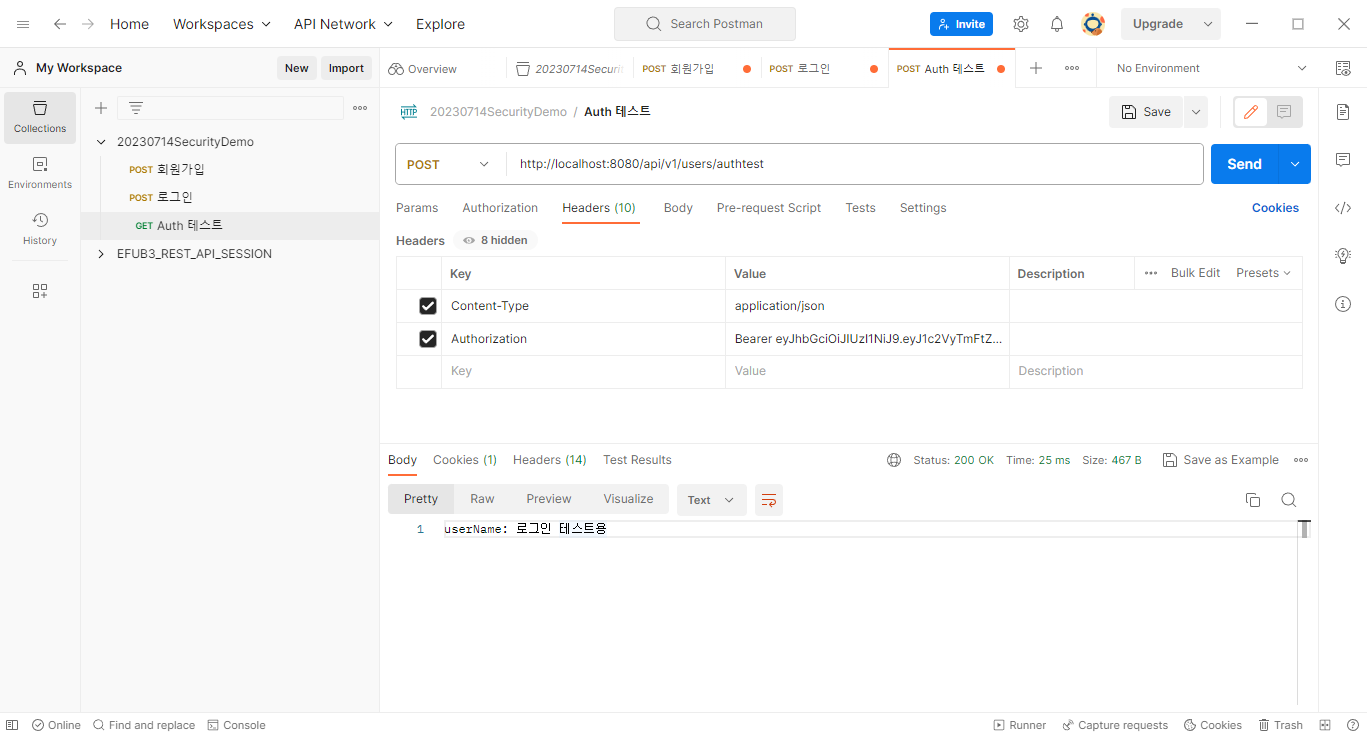Open the Comments icon in right sidebar
The image size is (1367, 737).
tap(1343, 160)
